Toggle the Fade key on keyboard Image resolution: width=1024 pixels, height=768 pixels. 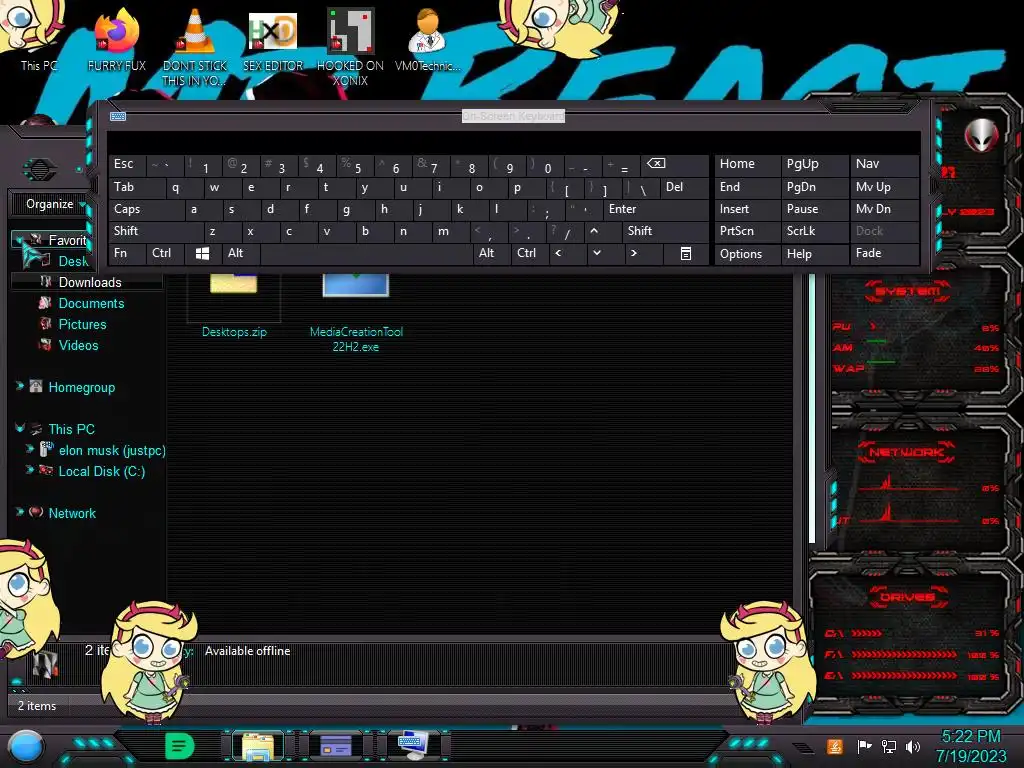[884, 253]
